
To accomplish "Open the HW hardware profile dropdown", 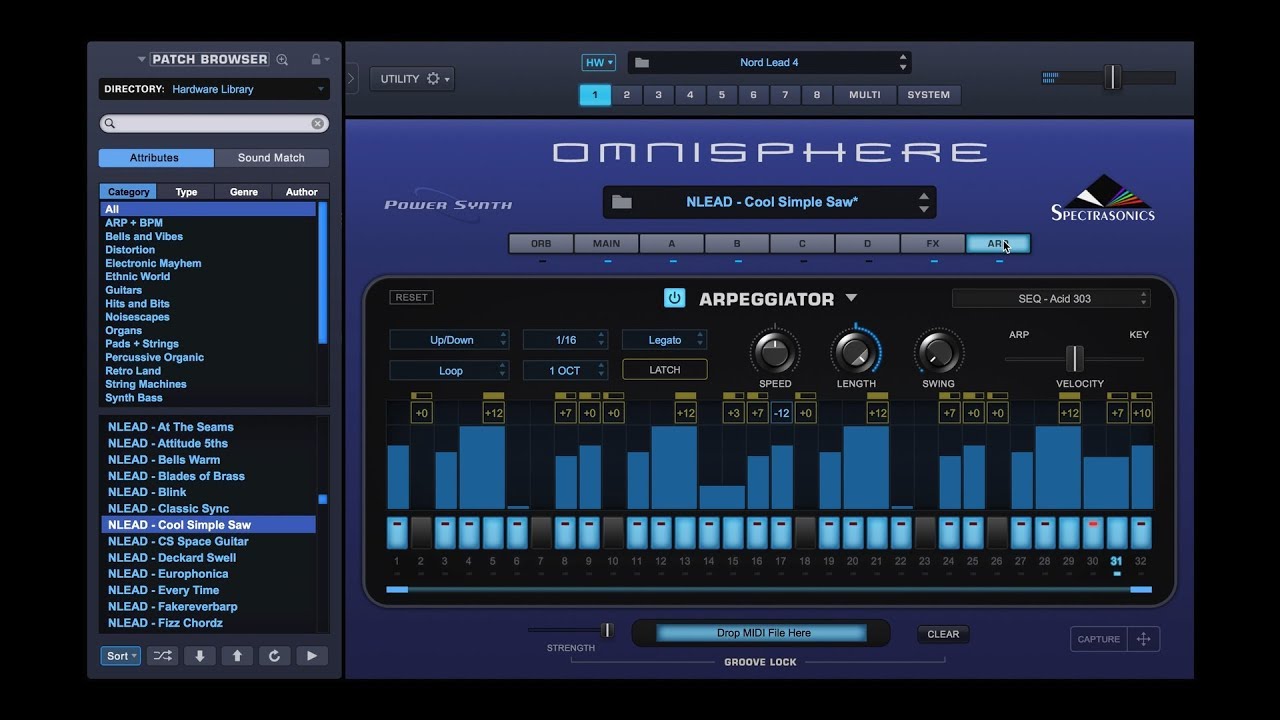I will point(599,62).
